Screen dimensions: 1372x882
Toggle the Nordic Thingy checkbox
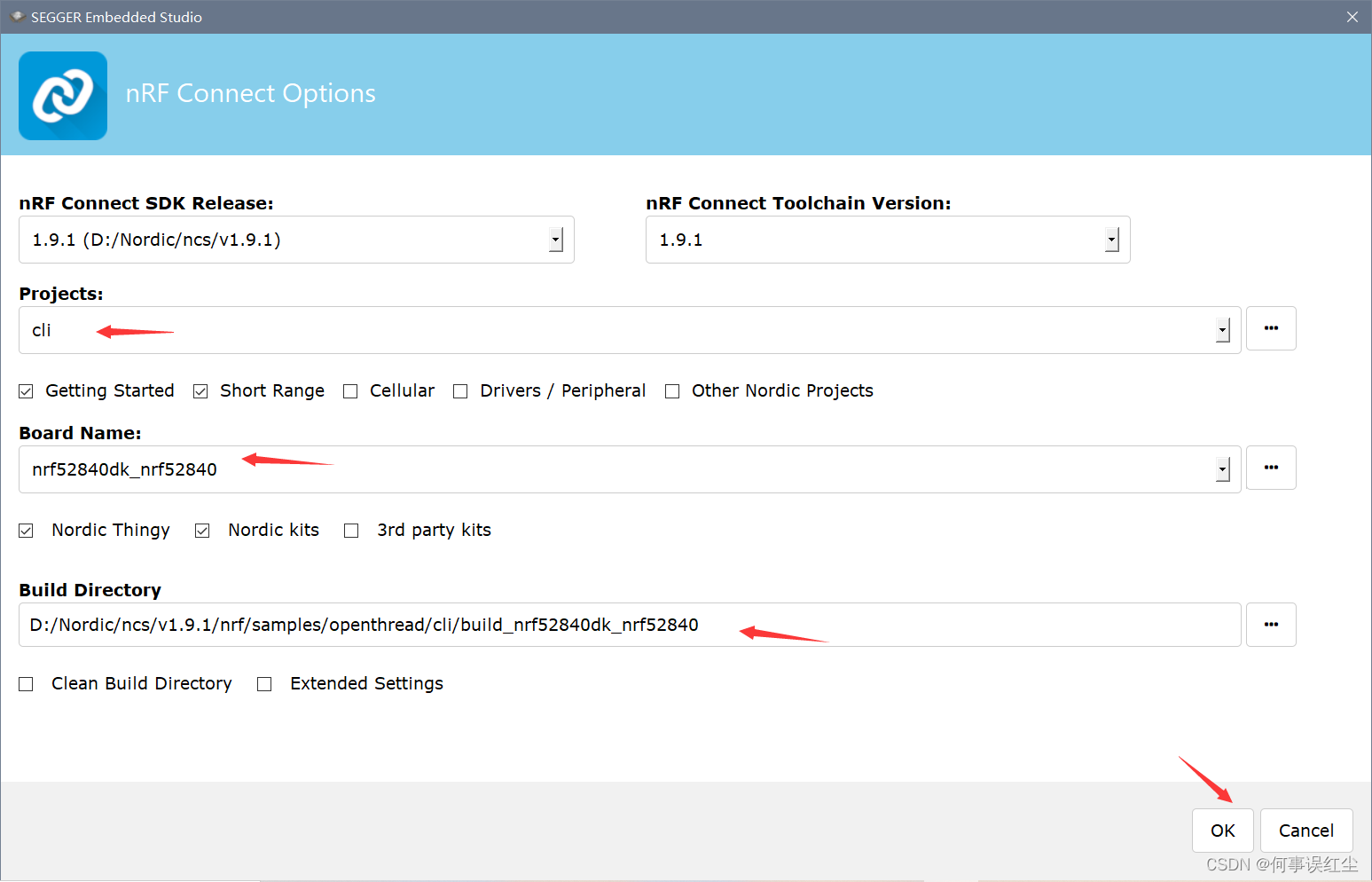[x=27, y=531]
